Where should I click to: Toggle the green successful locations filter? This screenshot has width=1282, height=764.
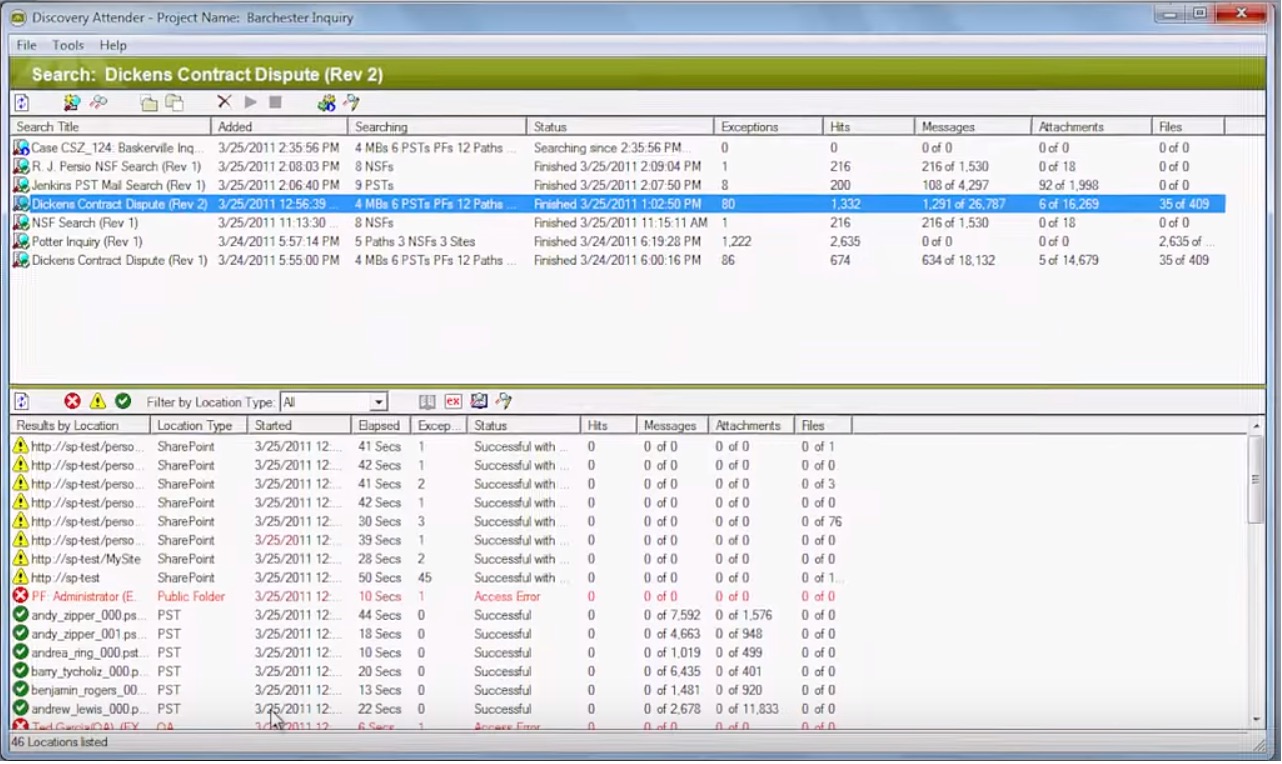[123, 401]
